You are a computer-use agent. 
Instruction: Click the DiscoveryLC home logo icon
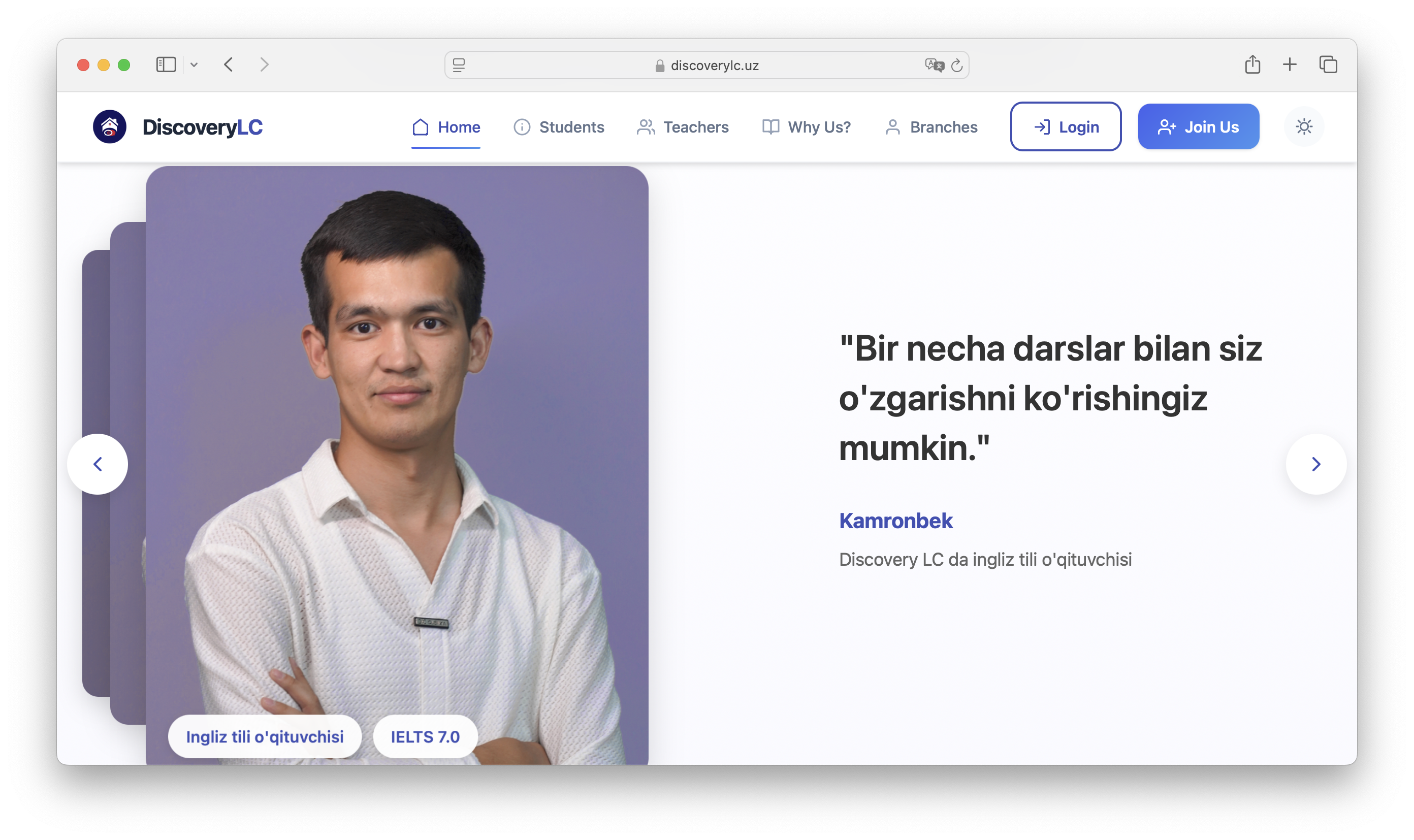pyautogui.click(x=109, y=126)
